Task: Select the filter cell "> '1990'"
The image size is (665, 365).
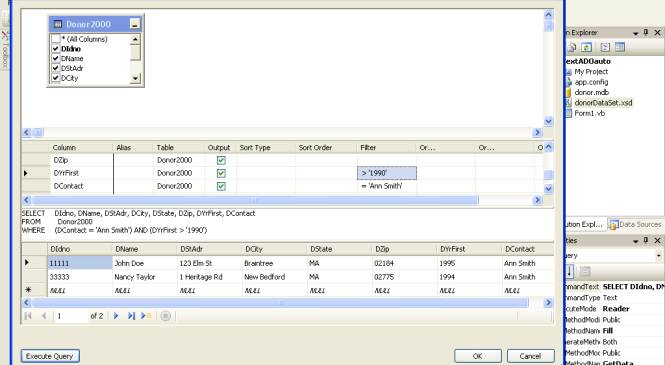Action: [x=387, y=173]
